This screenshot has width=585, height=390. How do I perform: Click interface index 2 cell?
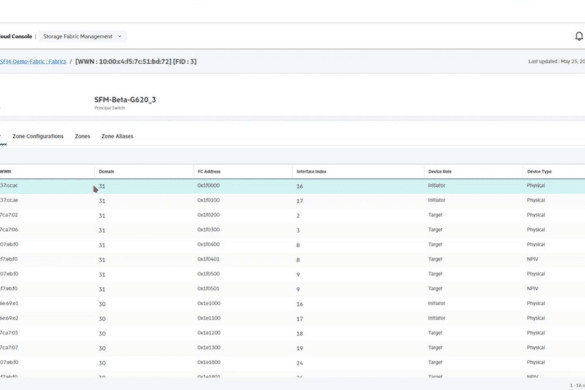tap(298, 216)
